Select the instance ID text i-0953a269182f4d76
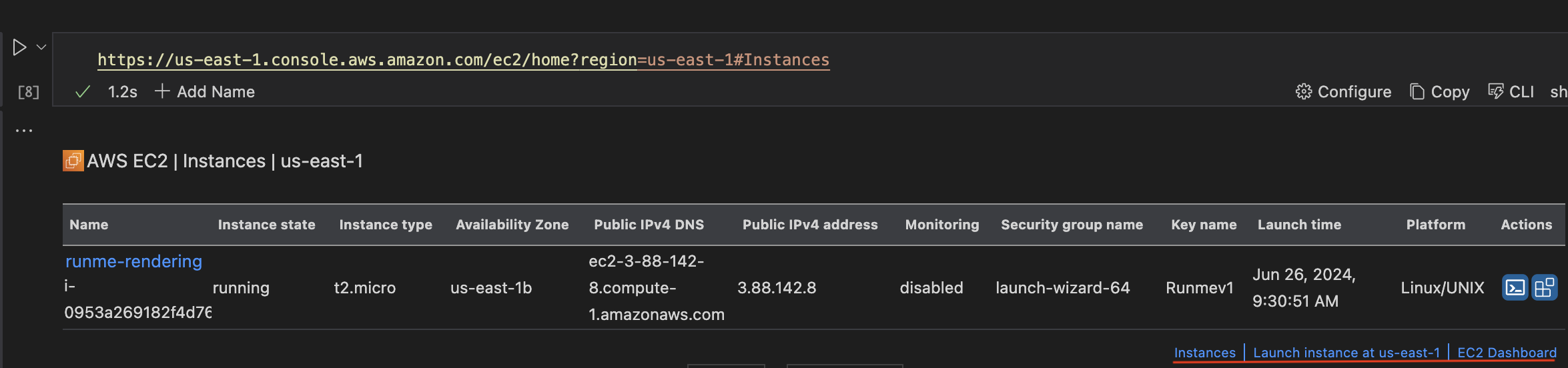This screenshot has width=1568, height=368. [137, 299]
